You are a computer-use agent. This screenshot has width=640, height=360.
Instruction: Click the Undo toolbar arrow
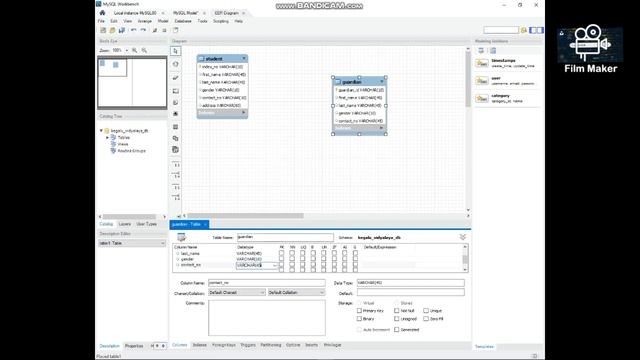coord(133,30)
